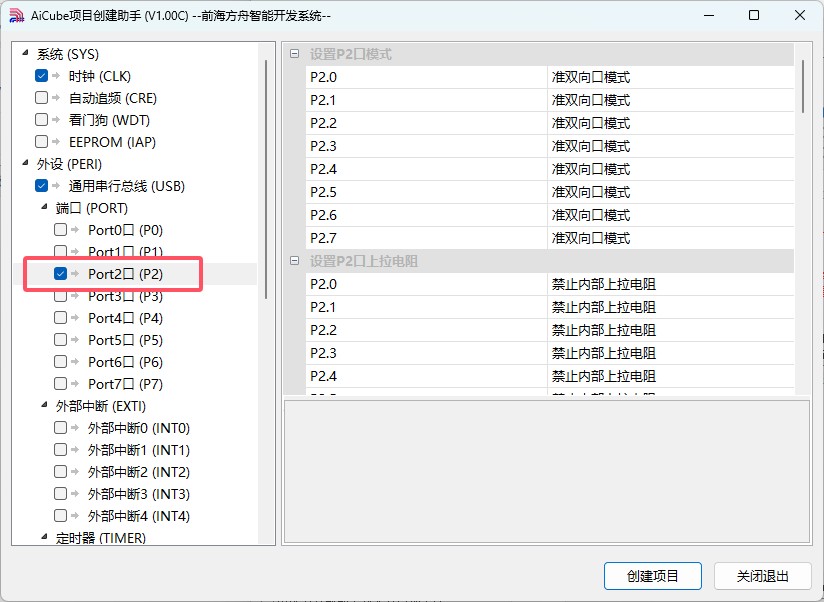Viewport: 824px width, 602px height.
Task: Open P2.1 mode value 准双向口模式
Action: [x=670, y=100]
